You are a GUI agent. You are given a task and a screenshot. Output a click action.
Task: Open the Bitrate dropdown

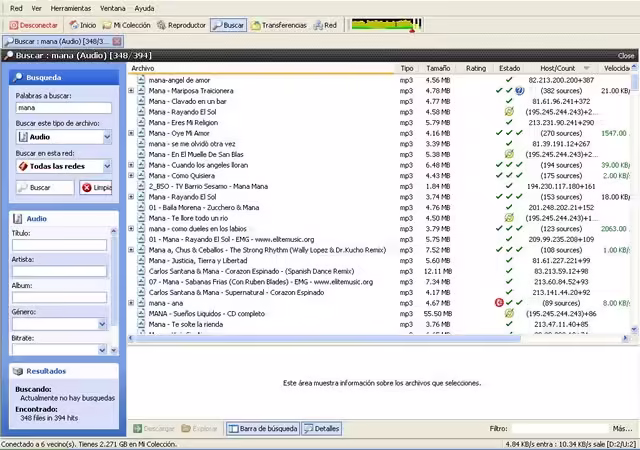click(60, 350)
